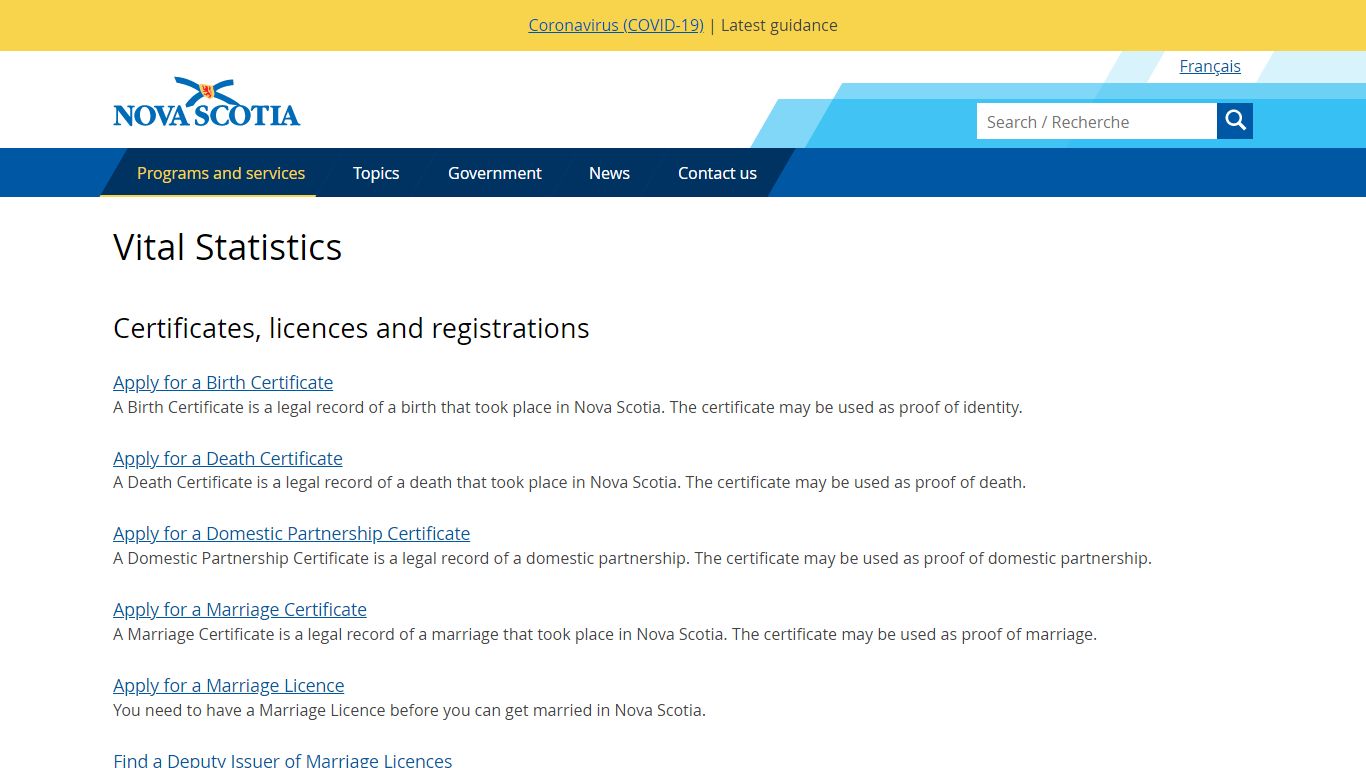
Task: Click the 'Latest guidance' banner text
Action: coord(779,25)
